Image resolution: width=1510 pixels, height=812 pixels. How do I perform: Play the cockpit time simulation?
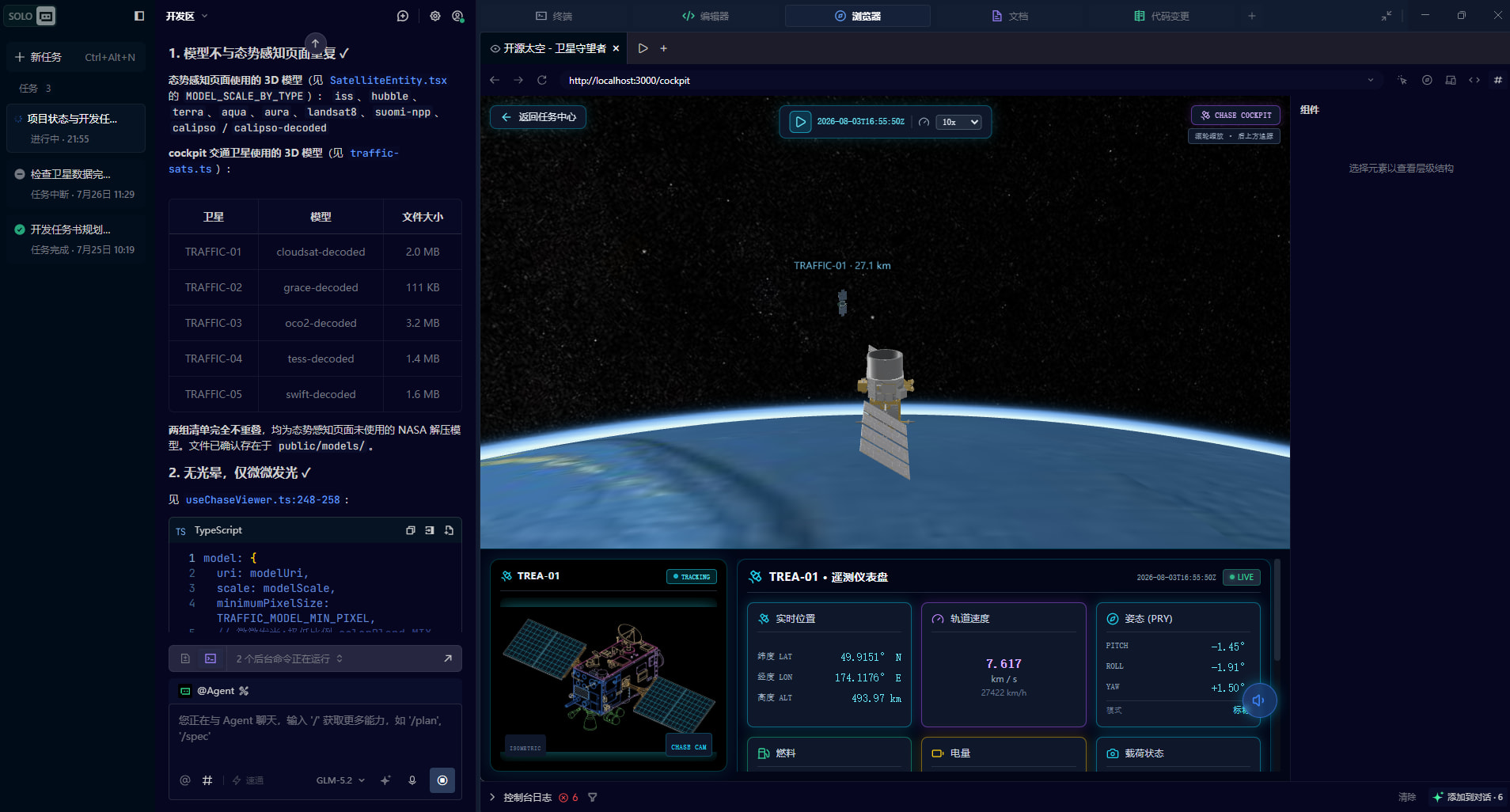click(801, 122)
